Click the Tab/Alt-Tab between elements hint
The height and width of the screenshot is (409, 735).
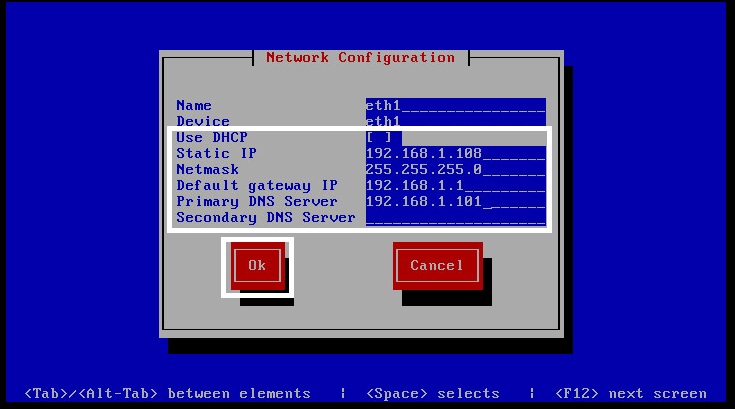coord(166,393)
